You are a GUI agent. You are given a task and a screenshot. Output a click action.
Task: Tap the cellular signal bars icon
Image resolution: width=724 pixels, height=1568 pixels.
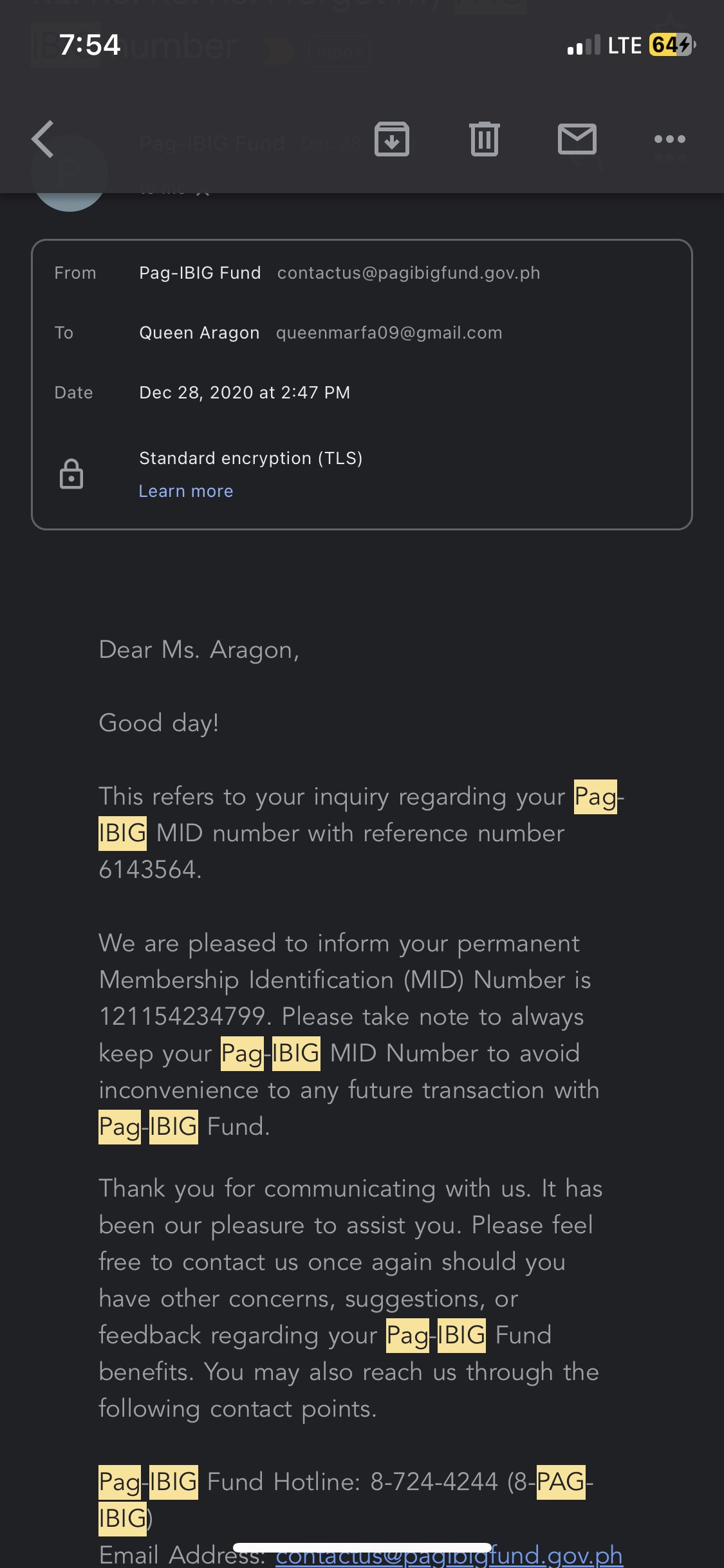point(583,45)
